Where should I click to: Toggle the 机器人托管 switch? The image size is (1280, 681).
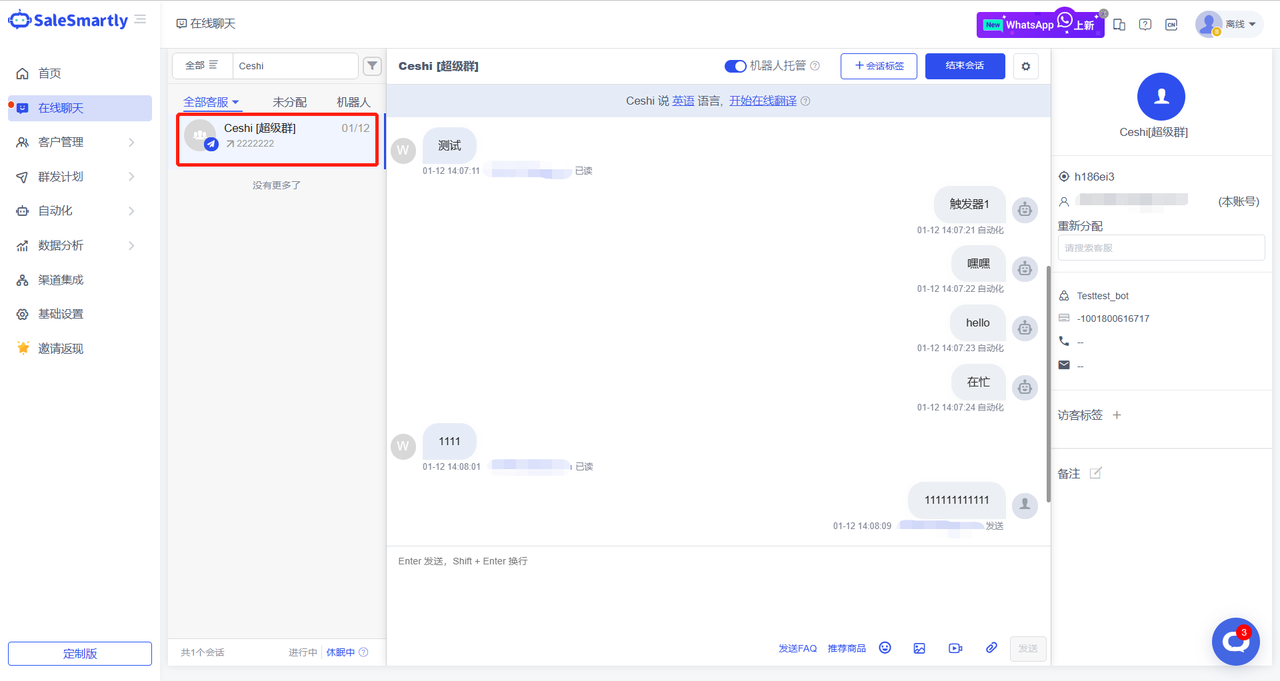pos(735,66)
